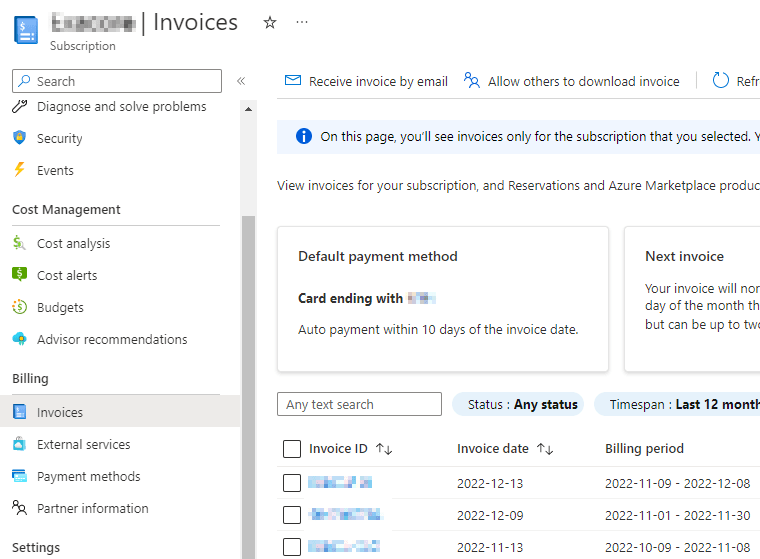Screen dimensions: 760x559
Task: Click the Budgets circular dollar icon
Action: tap(19, 306)
